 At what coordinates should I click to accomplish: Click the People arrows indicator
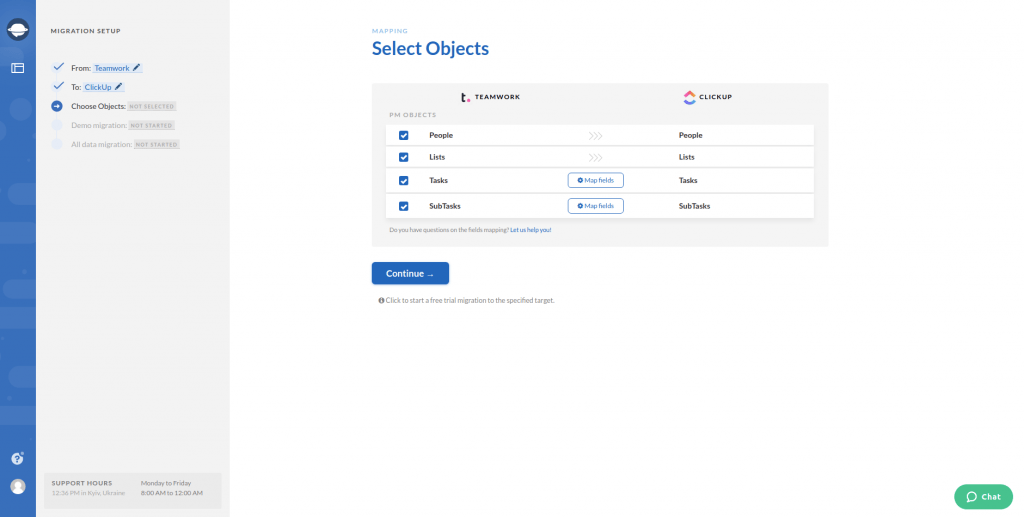[x=595, y=136]
